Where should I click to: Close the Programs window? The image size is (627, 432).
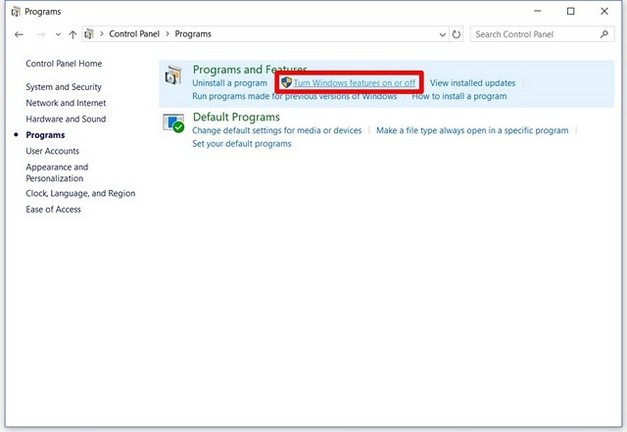tap(604, 11)
